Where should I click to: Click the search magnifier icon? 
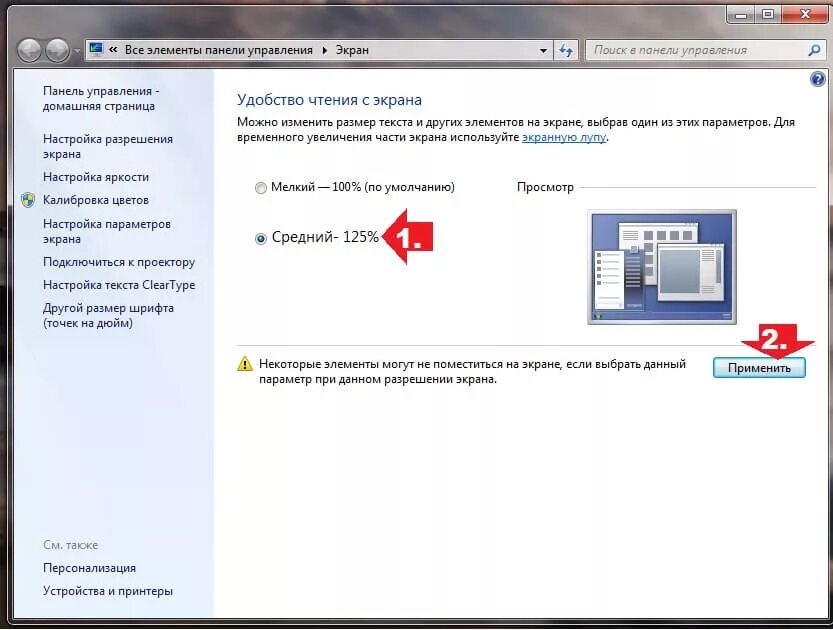pos(814,50)
